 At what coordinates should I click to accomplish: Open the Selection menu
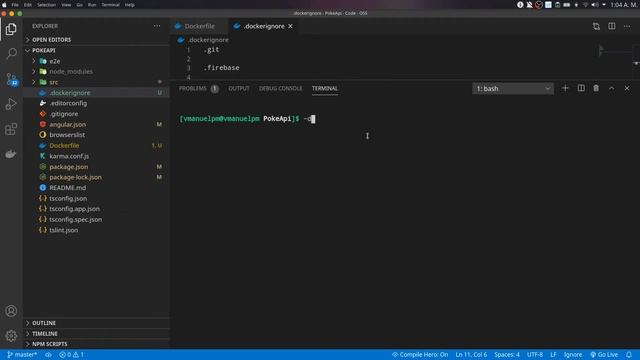point(47,5)
